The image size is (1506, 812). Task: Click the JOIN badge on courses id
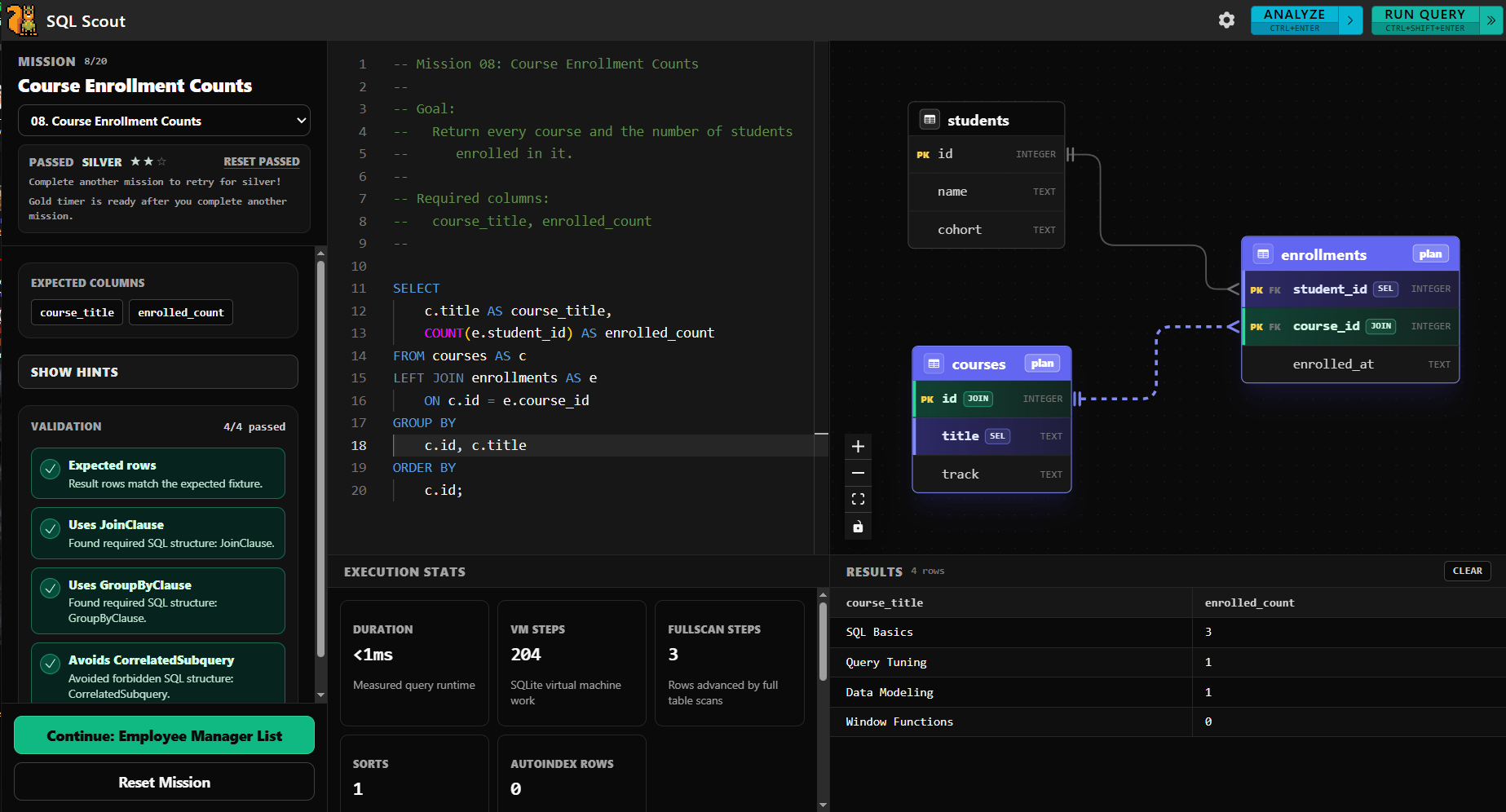tap(978, 399)
